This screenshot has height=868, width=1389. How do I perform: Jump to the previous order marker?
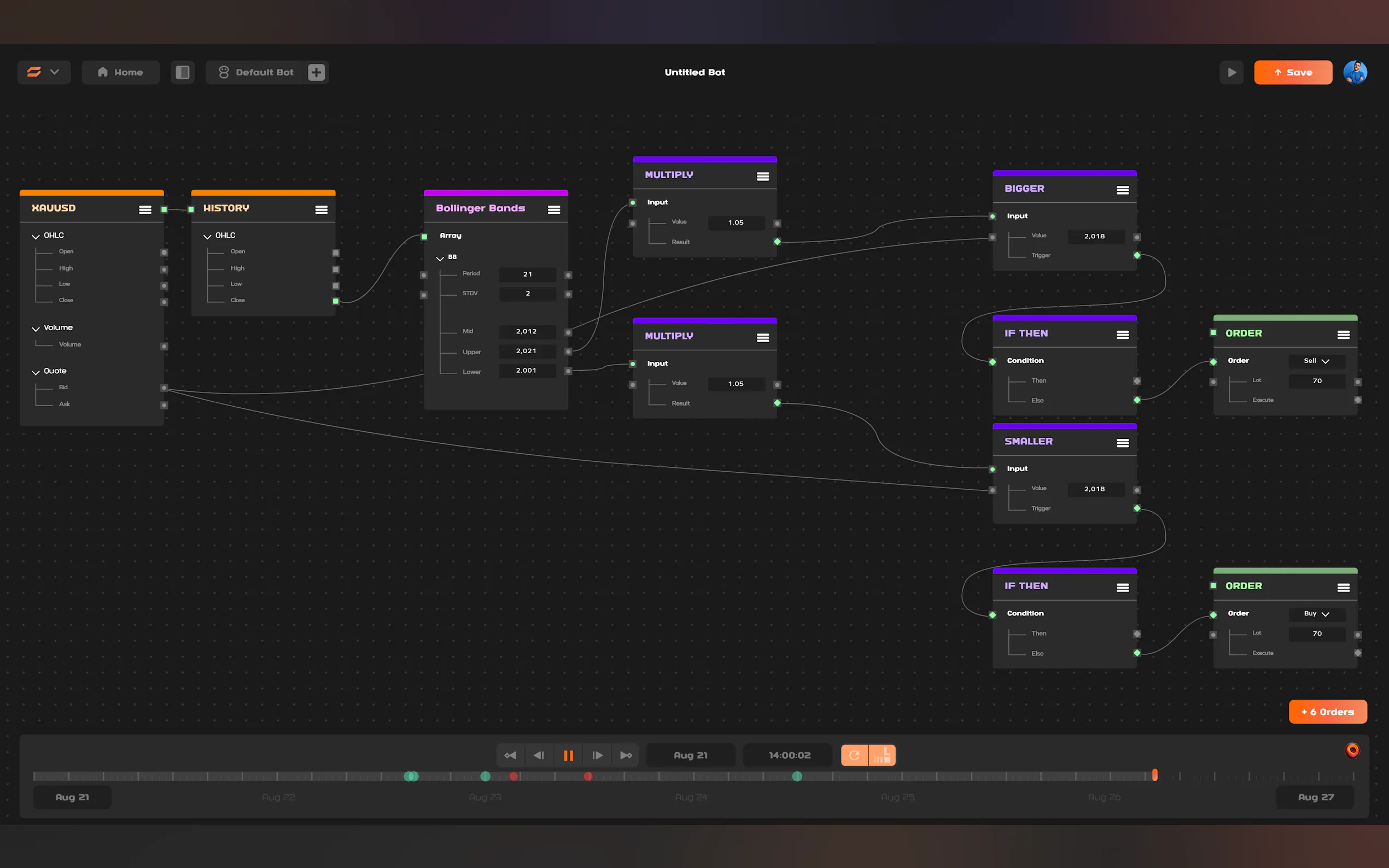(x=510, y=755)
